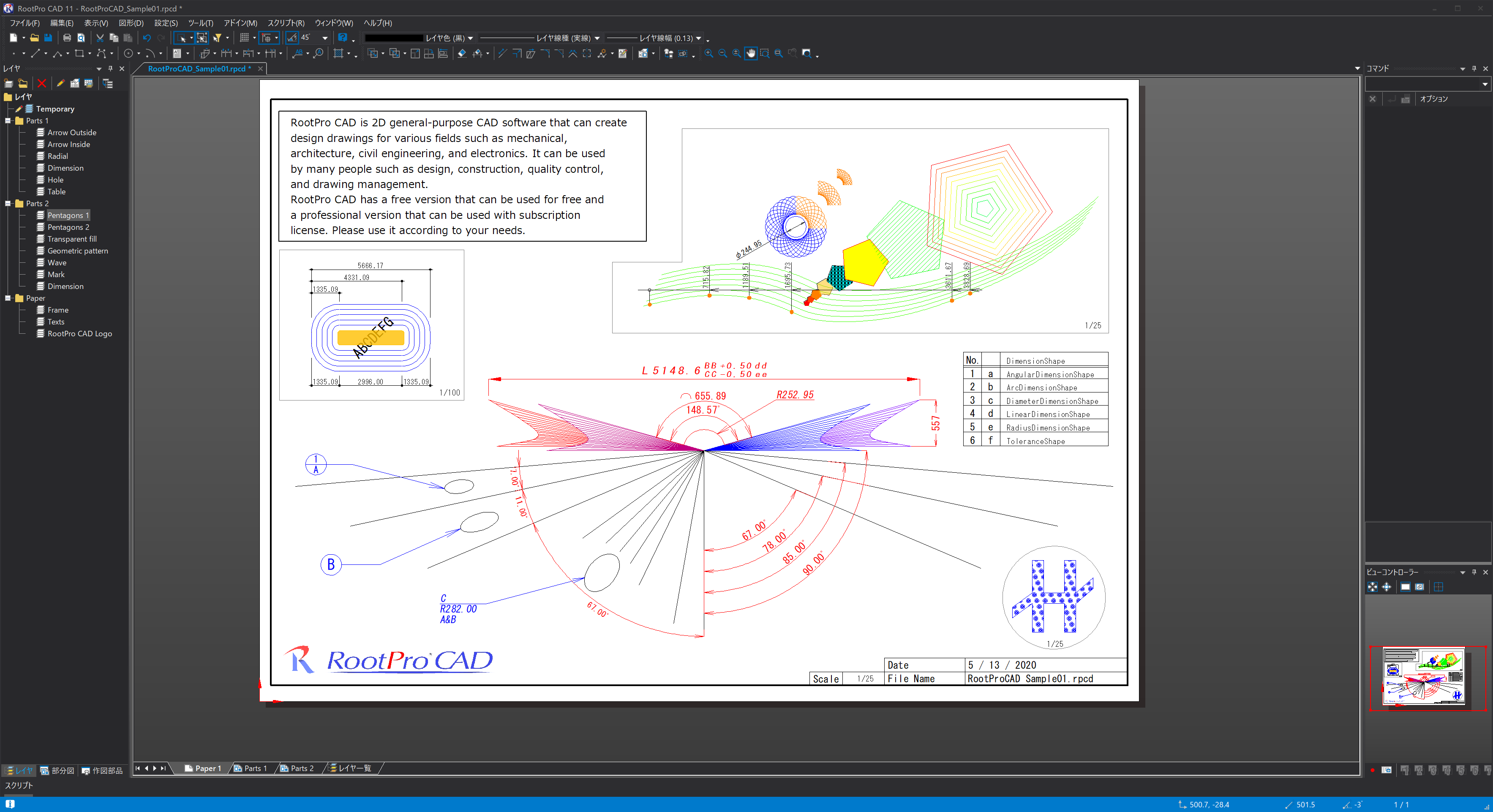Select the rectangle drawing tool
Viewport: 1493px width, 812px height.
(x=79, y=53)
